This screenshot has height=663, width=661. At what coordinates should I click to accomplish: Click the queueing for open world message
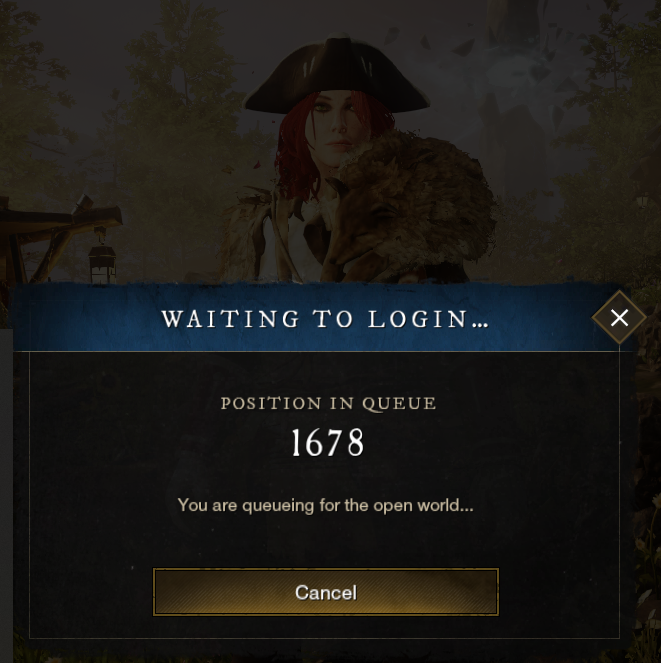[325, 505]
